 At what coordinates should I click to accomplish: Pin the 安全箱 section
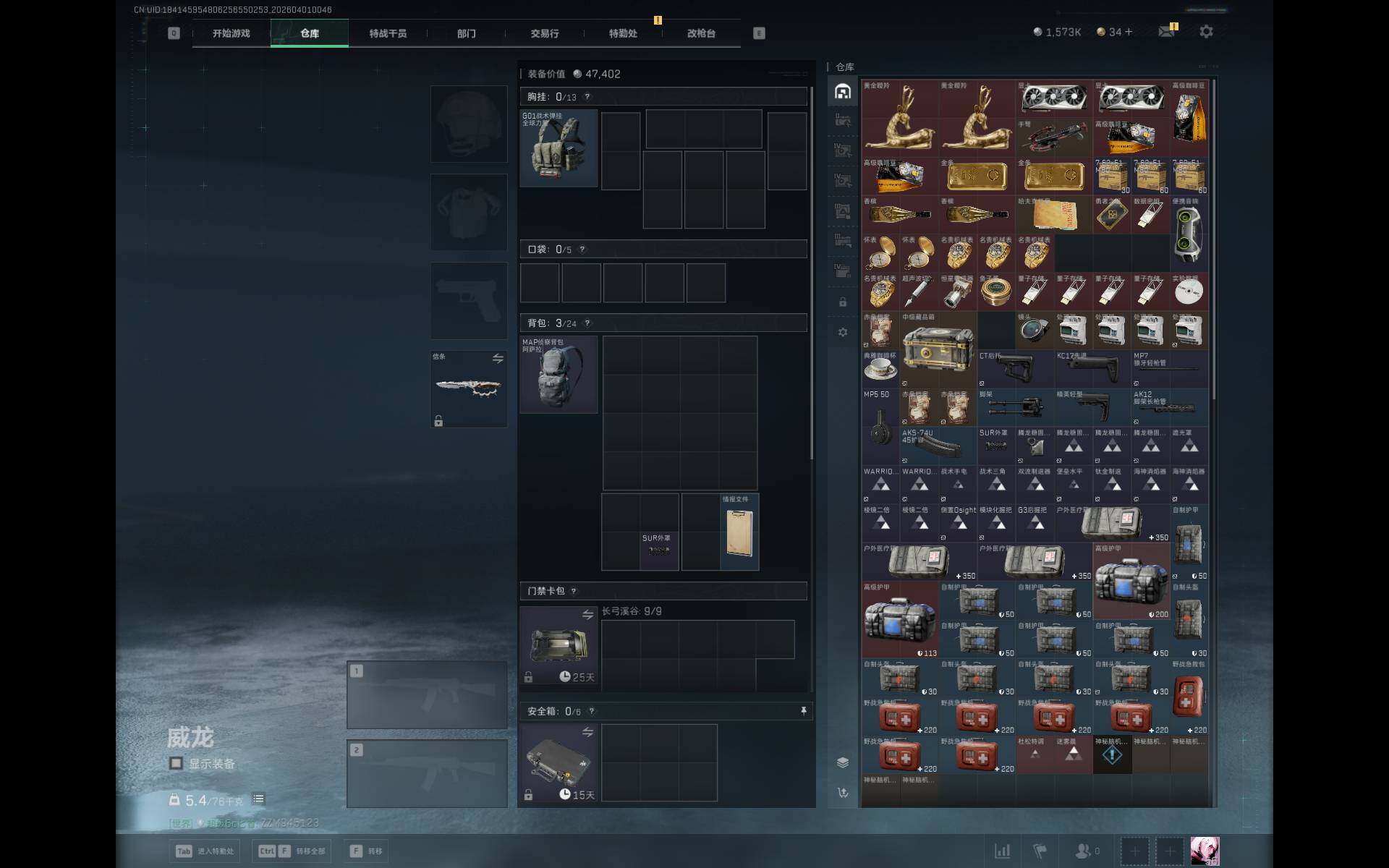coord(803,711)
